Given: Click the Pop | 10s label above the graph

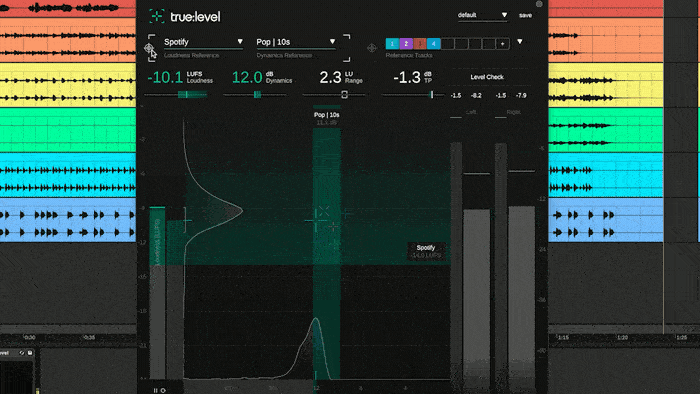Looking at the screenshot, I should pos(326,115).
